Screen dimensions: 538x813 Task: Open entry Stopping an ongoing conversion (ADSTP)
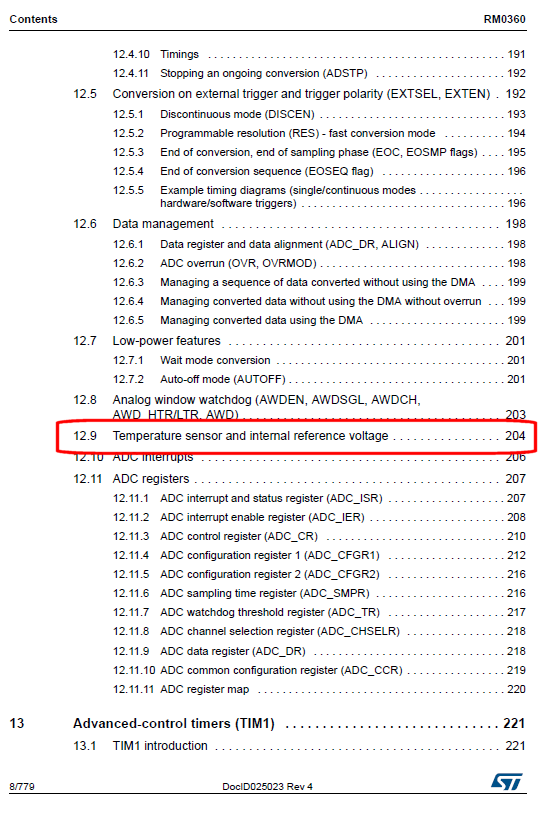pyautogui.click(x=319, y=74)
